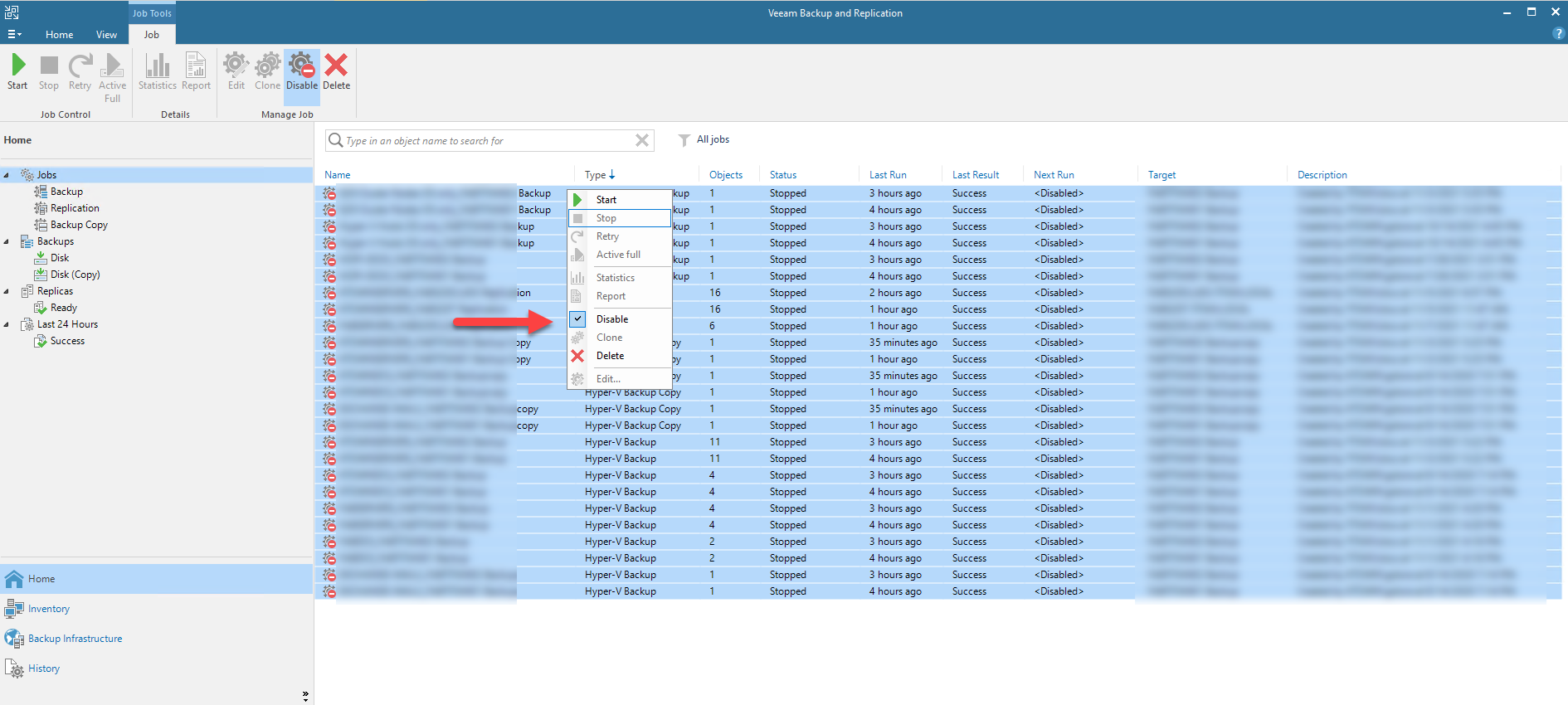Switch to the Home ribbon tab
This screenshot has width=1568, height=705.
point(59,35)
